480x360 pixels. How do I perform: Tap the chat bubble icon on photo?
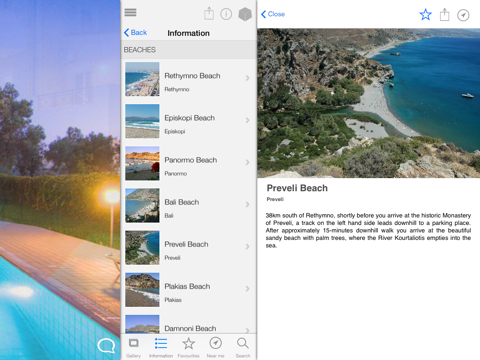coord(106,346)
